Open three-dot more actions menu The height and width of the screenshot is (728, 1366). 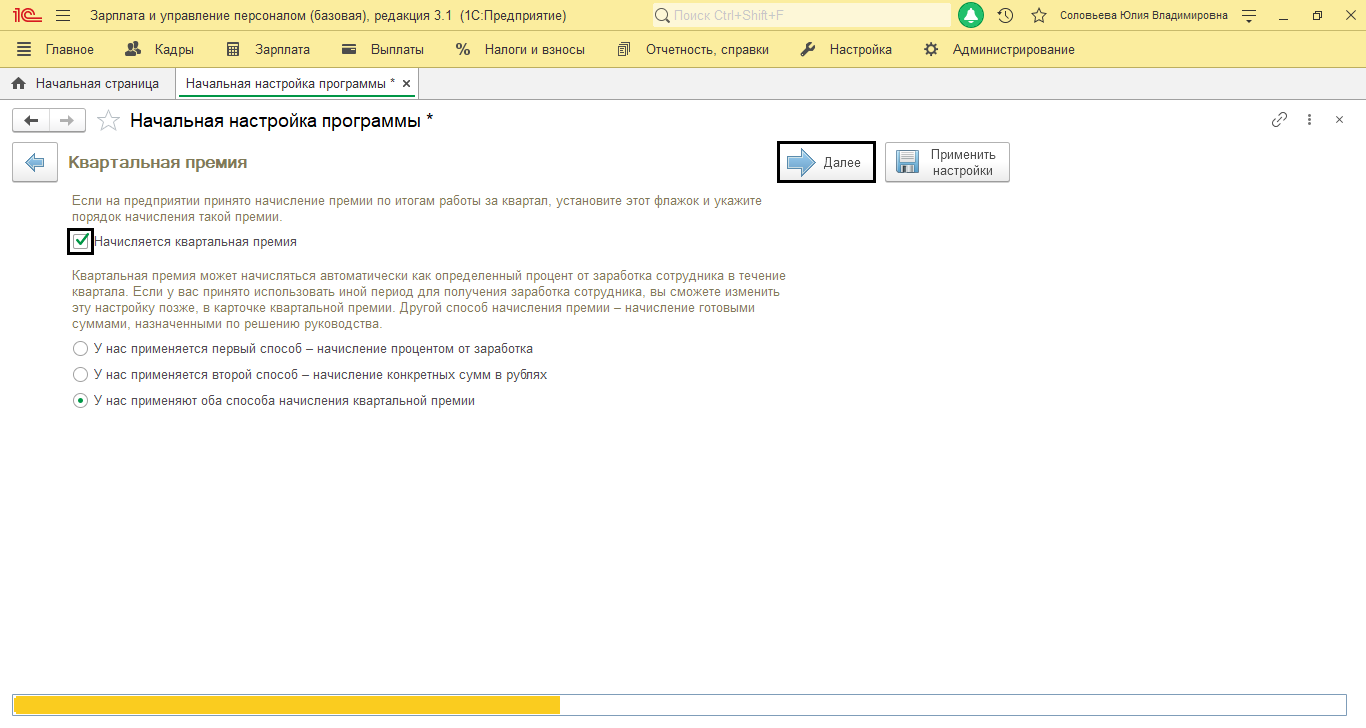[1309, 120]
